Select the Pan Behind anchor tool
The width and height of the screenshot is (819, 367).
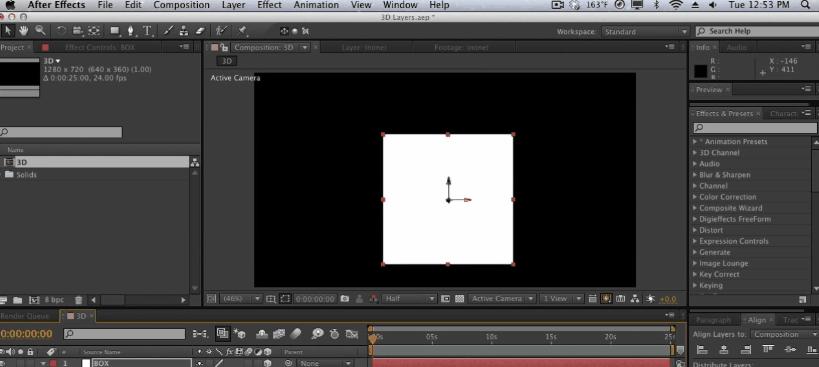[94, 31]
